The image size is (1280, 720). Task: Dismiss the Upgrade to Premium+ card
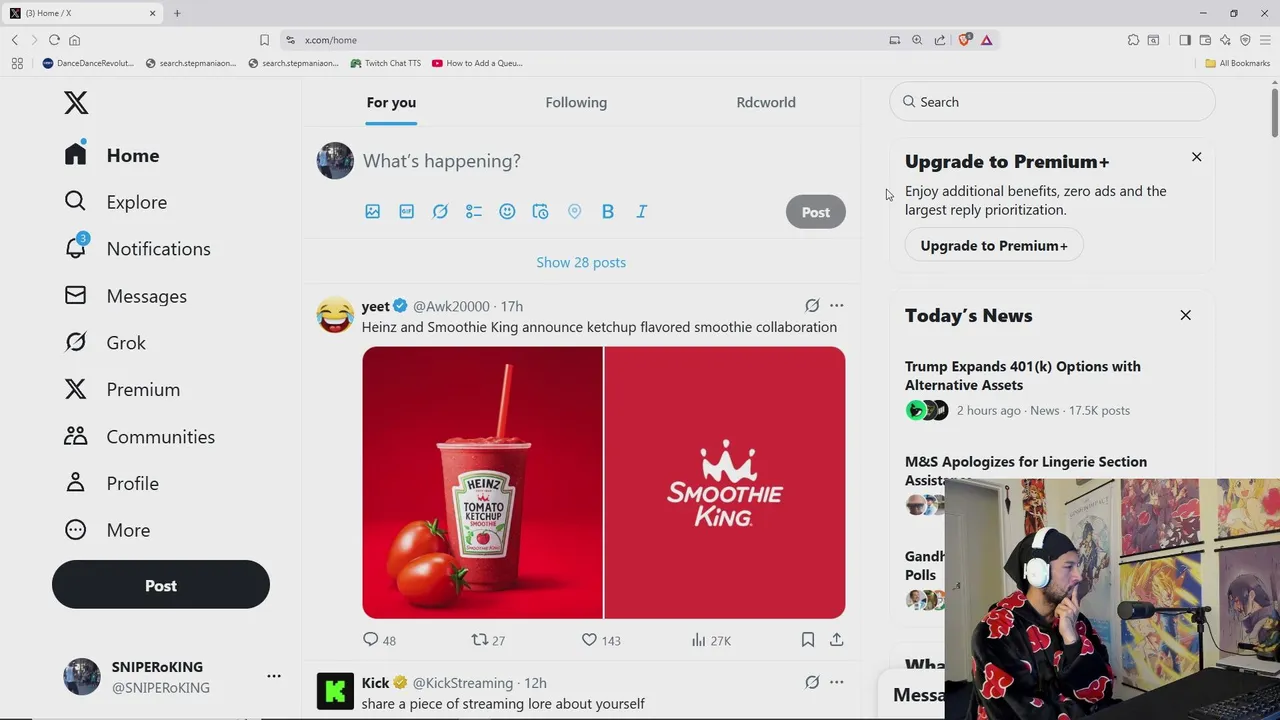click(x=1196, y=157)
